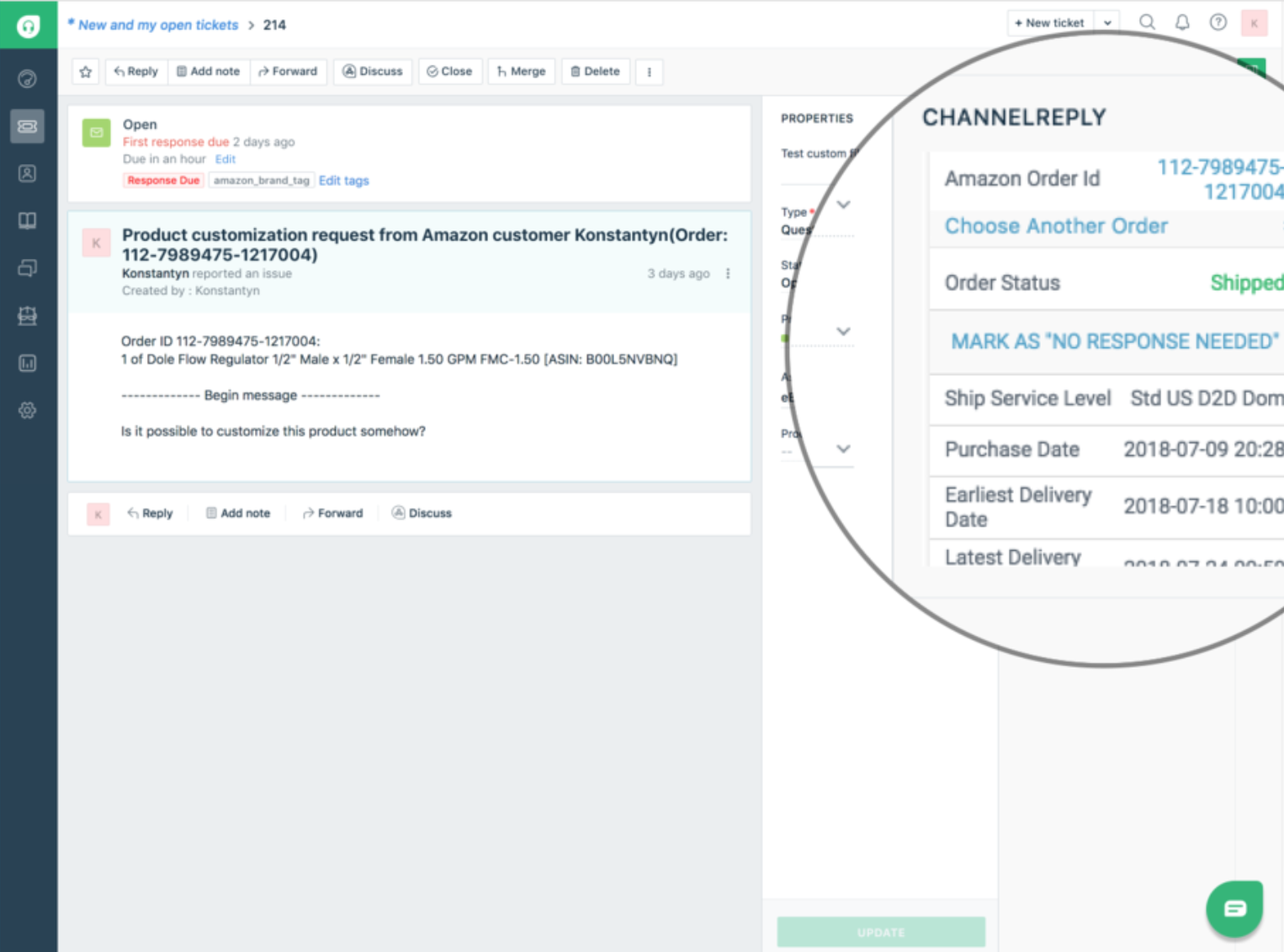Open the Admin gear icon in sidebar
Screen dimensions: 1284x952
tap(28, 410)
